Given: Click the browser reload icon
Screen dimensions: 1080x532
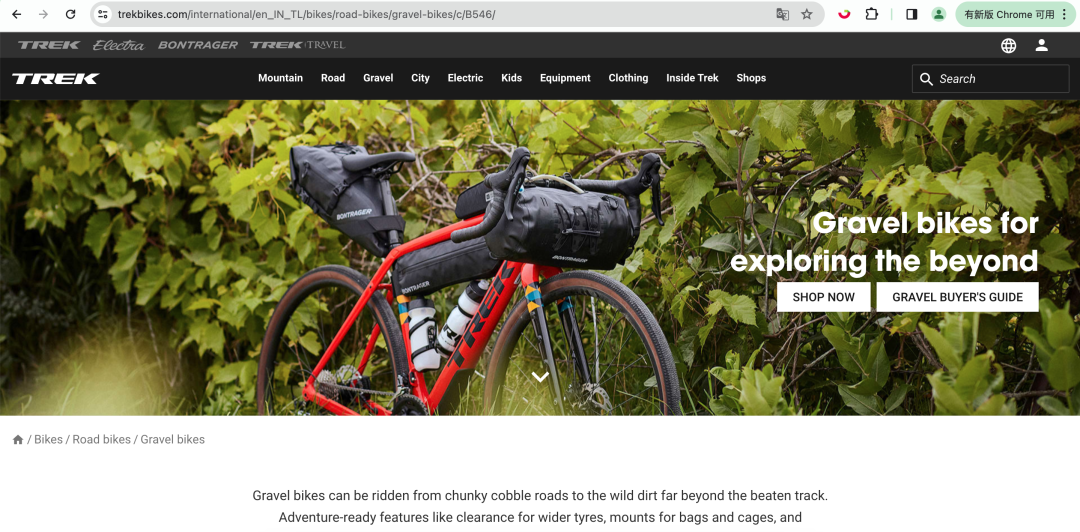Looking at the screenshot, I should (70, 14).
